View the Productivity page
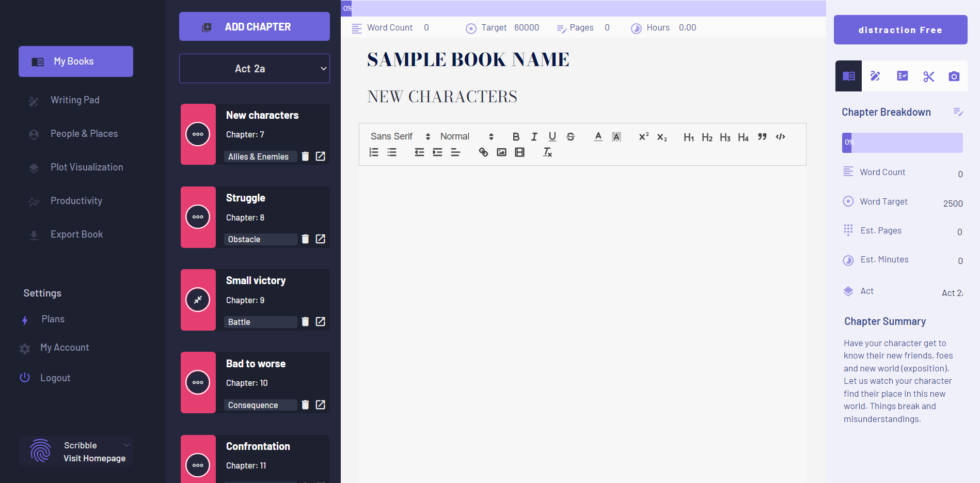The width and height of the screenshot is (980, 483). coord(76,201)
